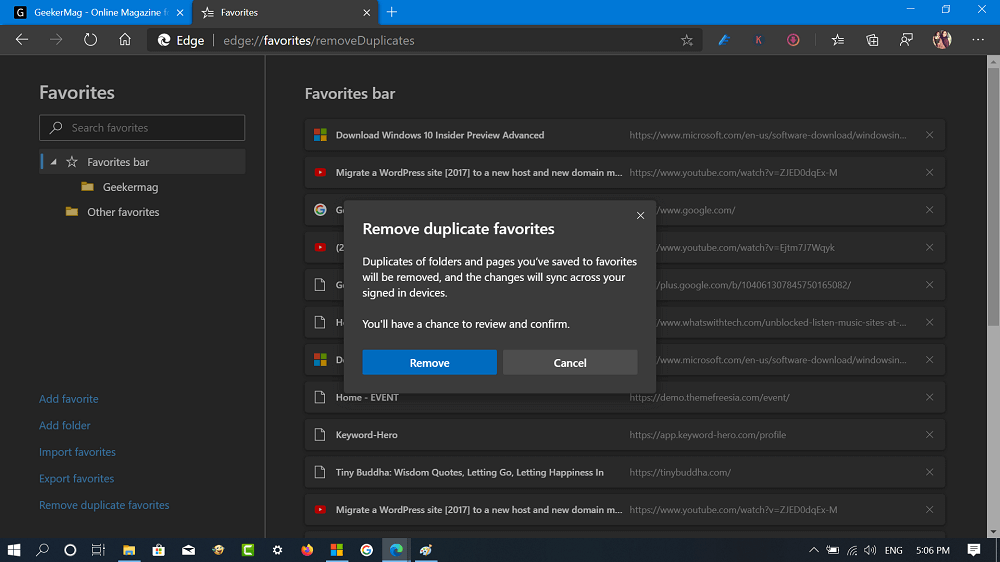The width and height of the screenshot is (1000, 562).
Task: Click the address bar URL
Action: 319,40
